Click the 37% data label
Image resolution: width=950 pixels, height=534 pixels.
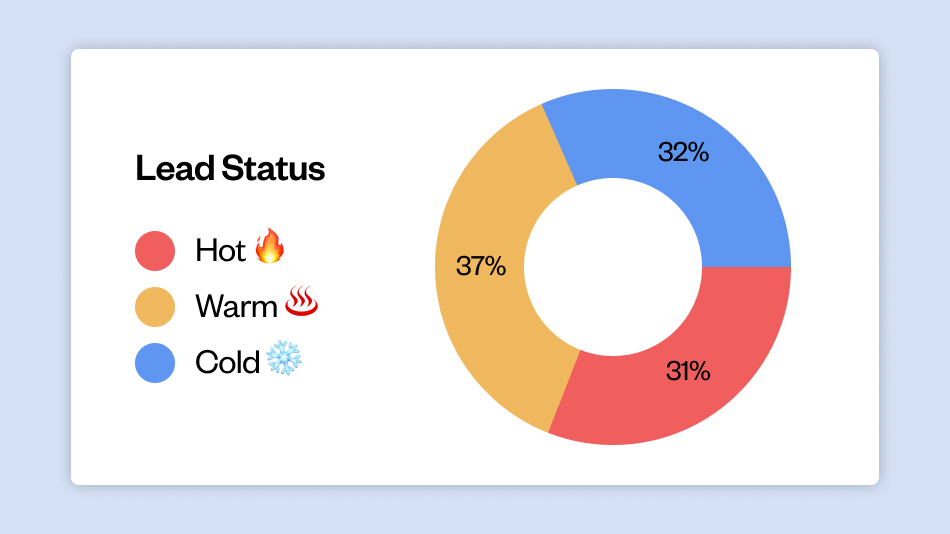tap(481, 267)
